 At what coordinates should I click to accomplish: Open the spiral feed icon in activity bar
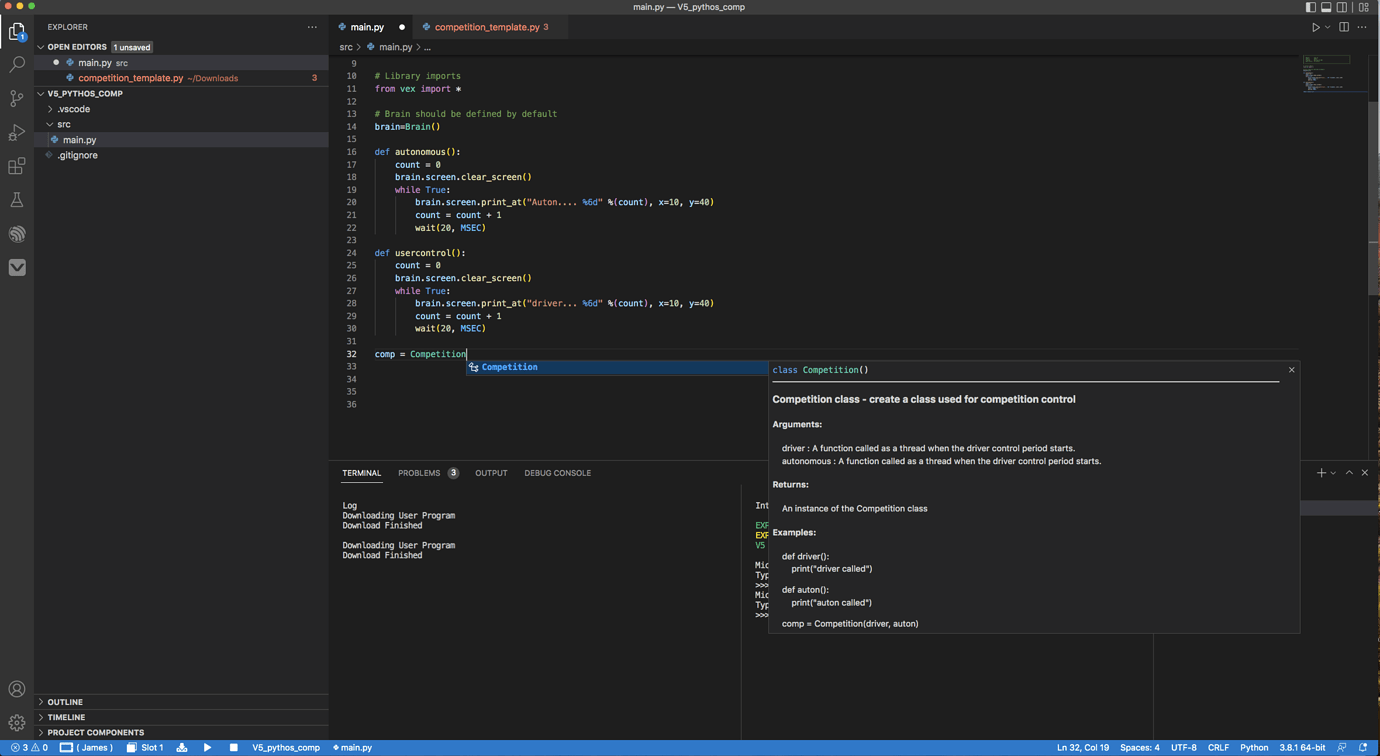[x=17, y=234]
